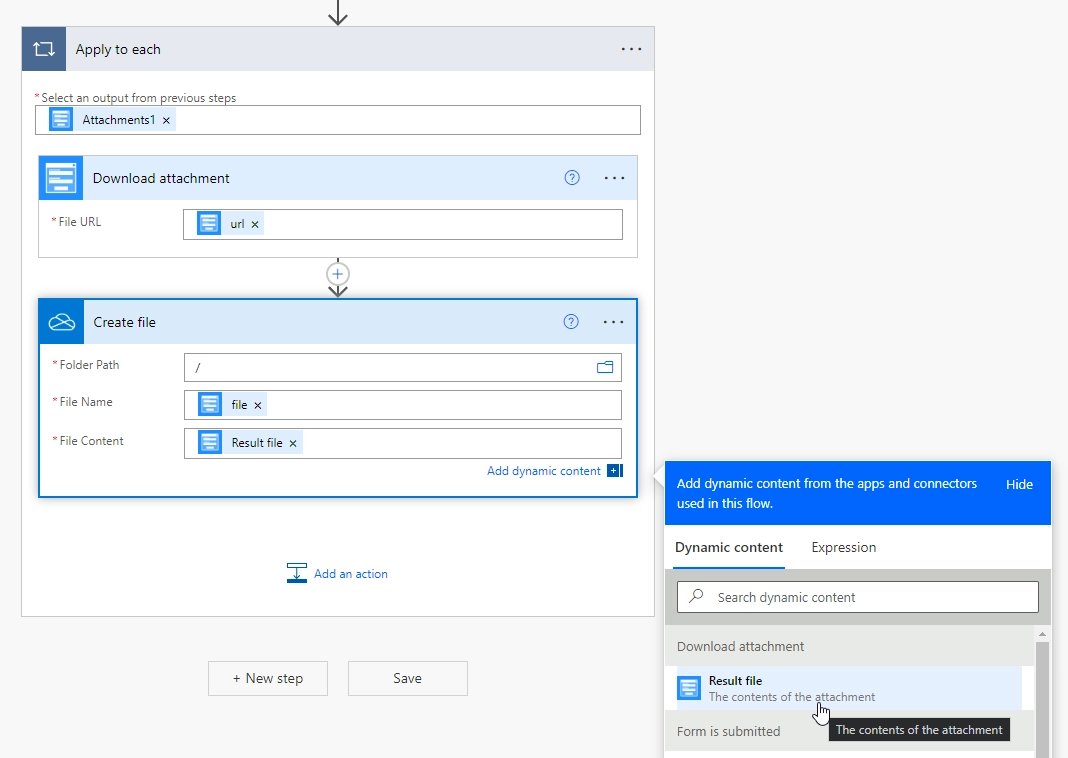Click the Download attachment section header
The height and width of the screenshot is (758, 1068).
(x=849, y=646)
